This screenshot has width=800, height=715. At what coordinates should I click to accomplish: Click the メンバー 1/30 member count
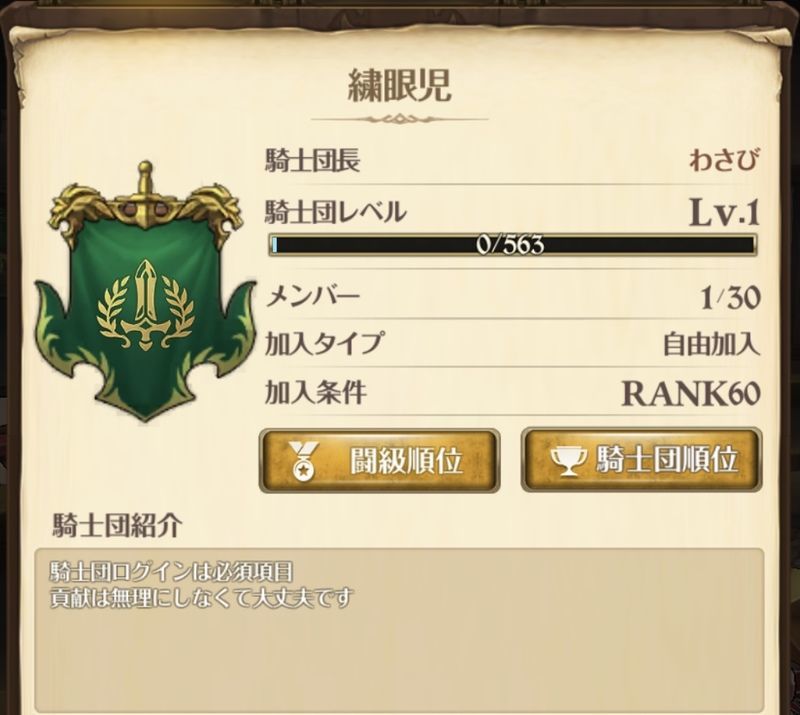point(731,297)
